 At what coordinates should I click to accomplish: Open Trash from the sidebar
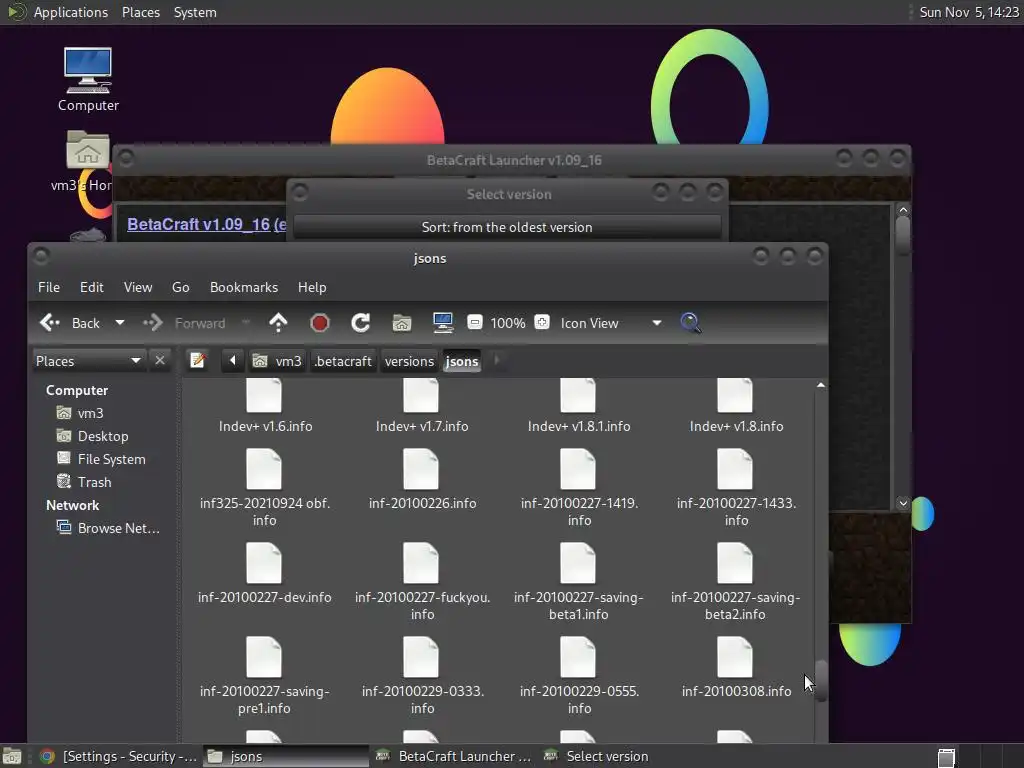(84, 482)
